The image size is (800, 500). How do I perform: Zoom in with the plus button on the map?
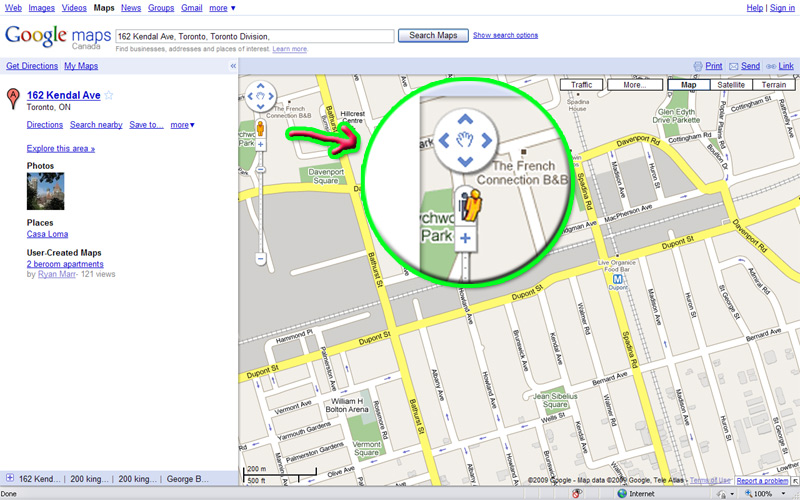[260, 145]
